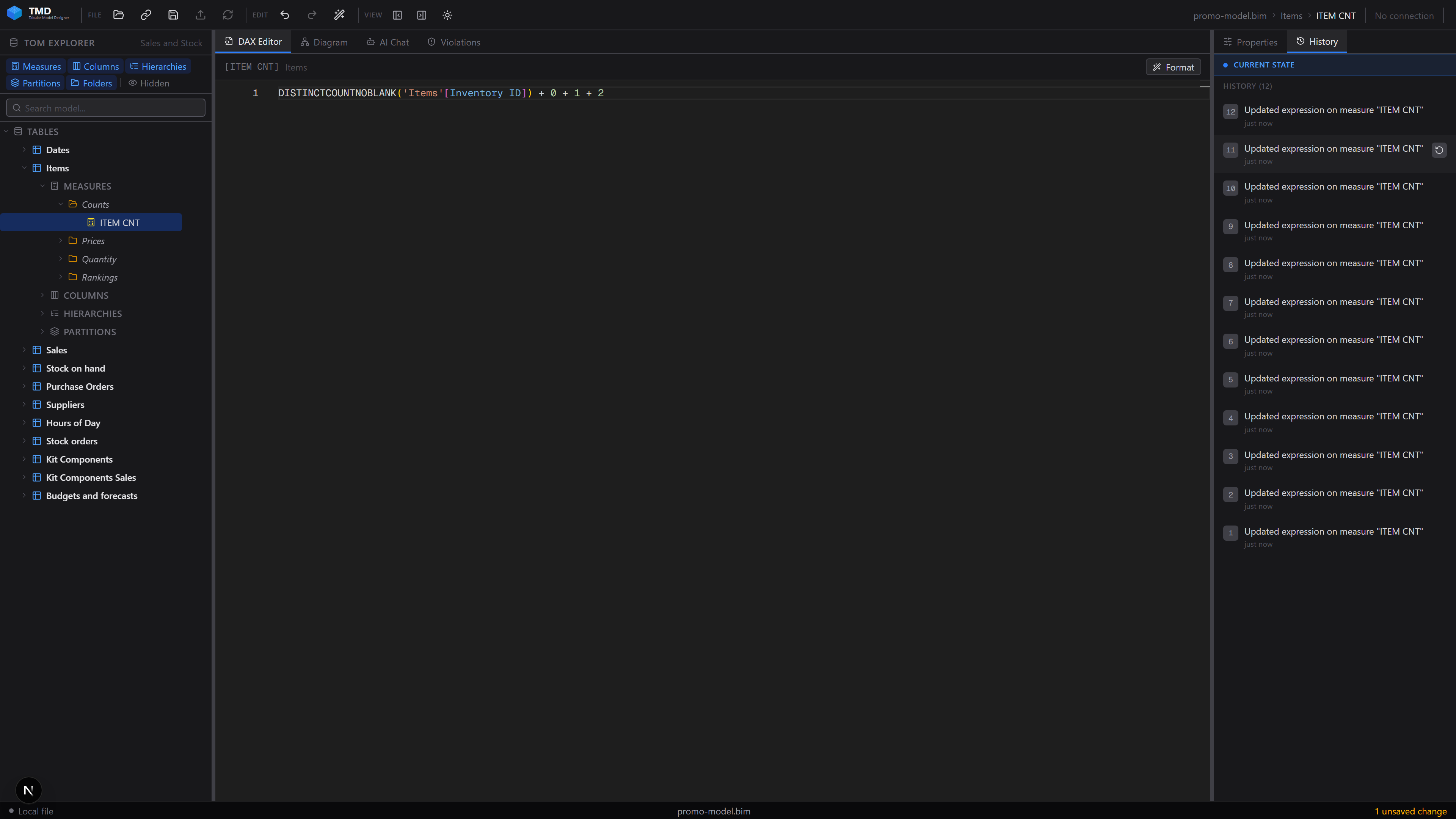Toggle the Hierarchies filter
Viewport: 1456px width, 819px height.
tap(158, 67)
